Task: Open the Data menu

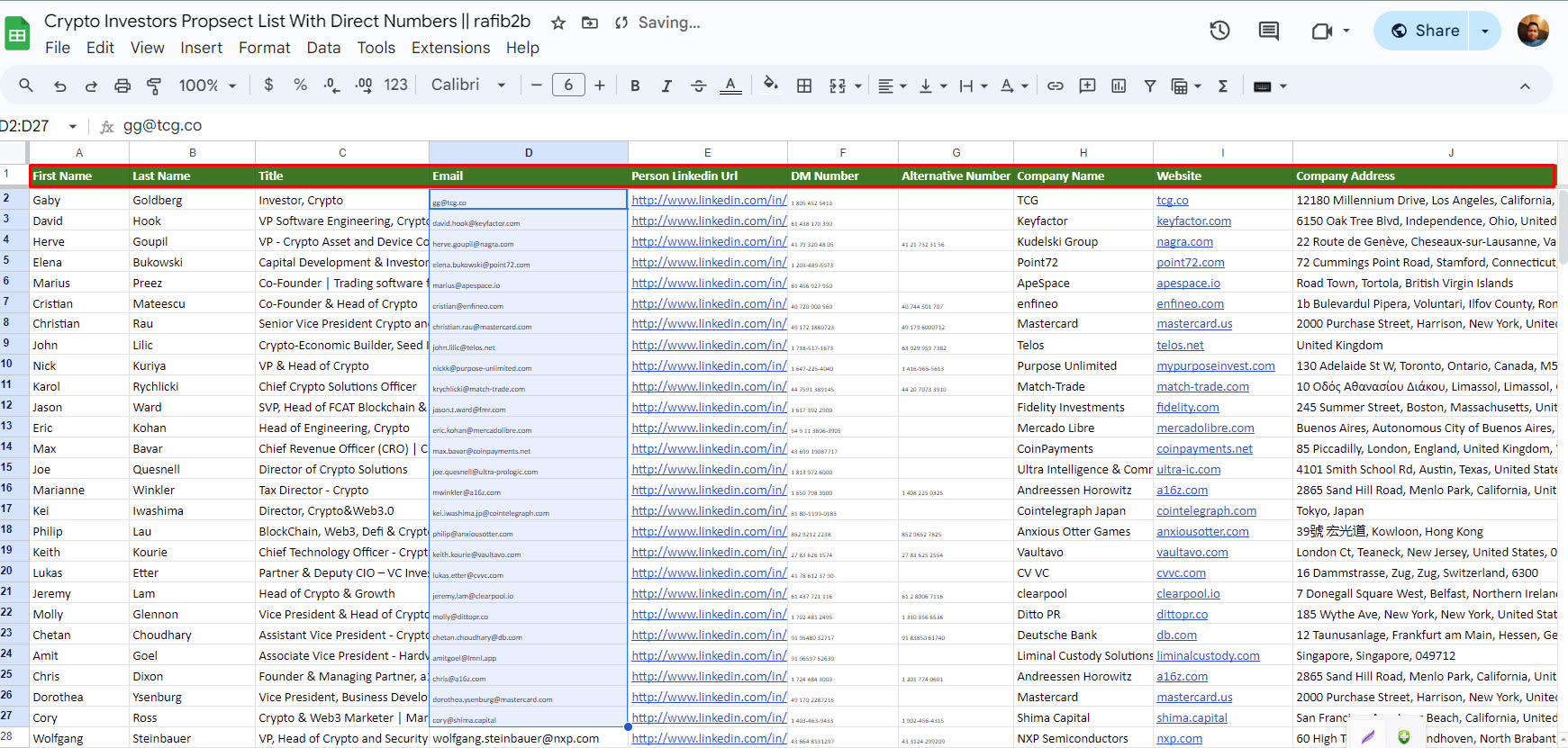Action: [x=323, y=48]
